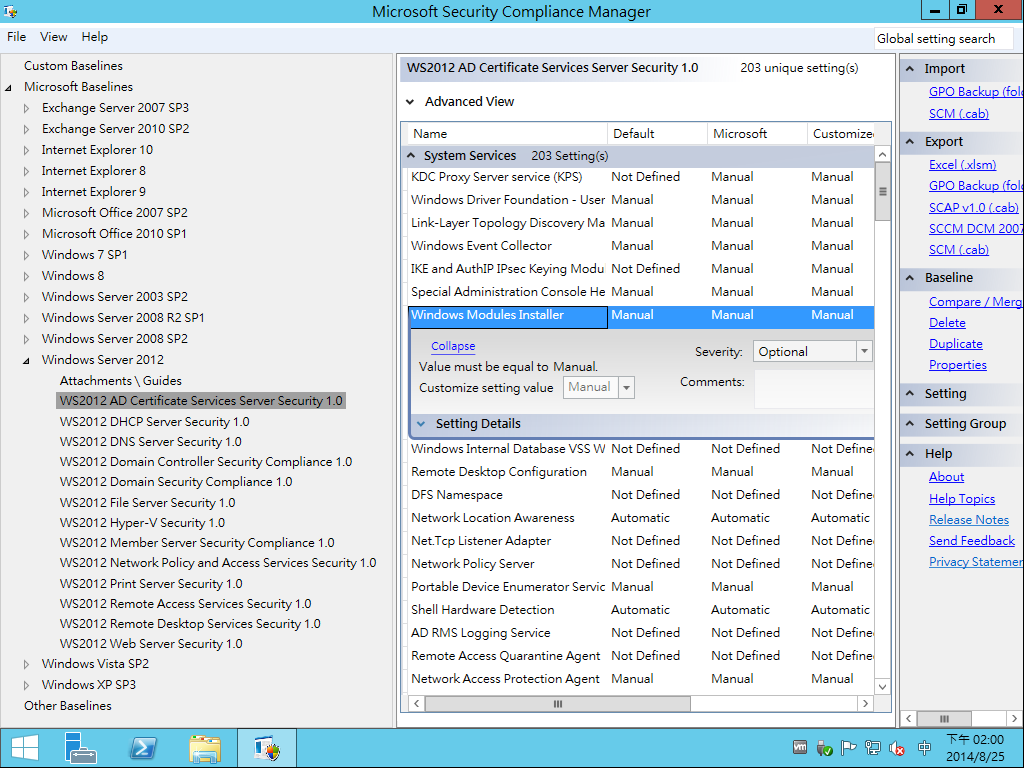Image resolution: width=1024 pixels, height=768 pixels.
Task: Open Server Manager from the taskbar
Action: tap(80, 748)
